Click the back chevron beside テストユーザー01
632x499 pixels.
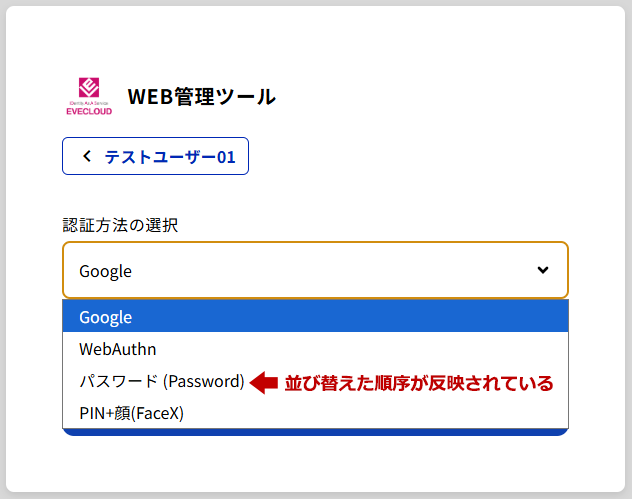point(87,156)
